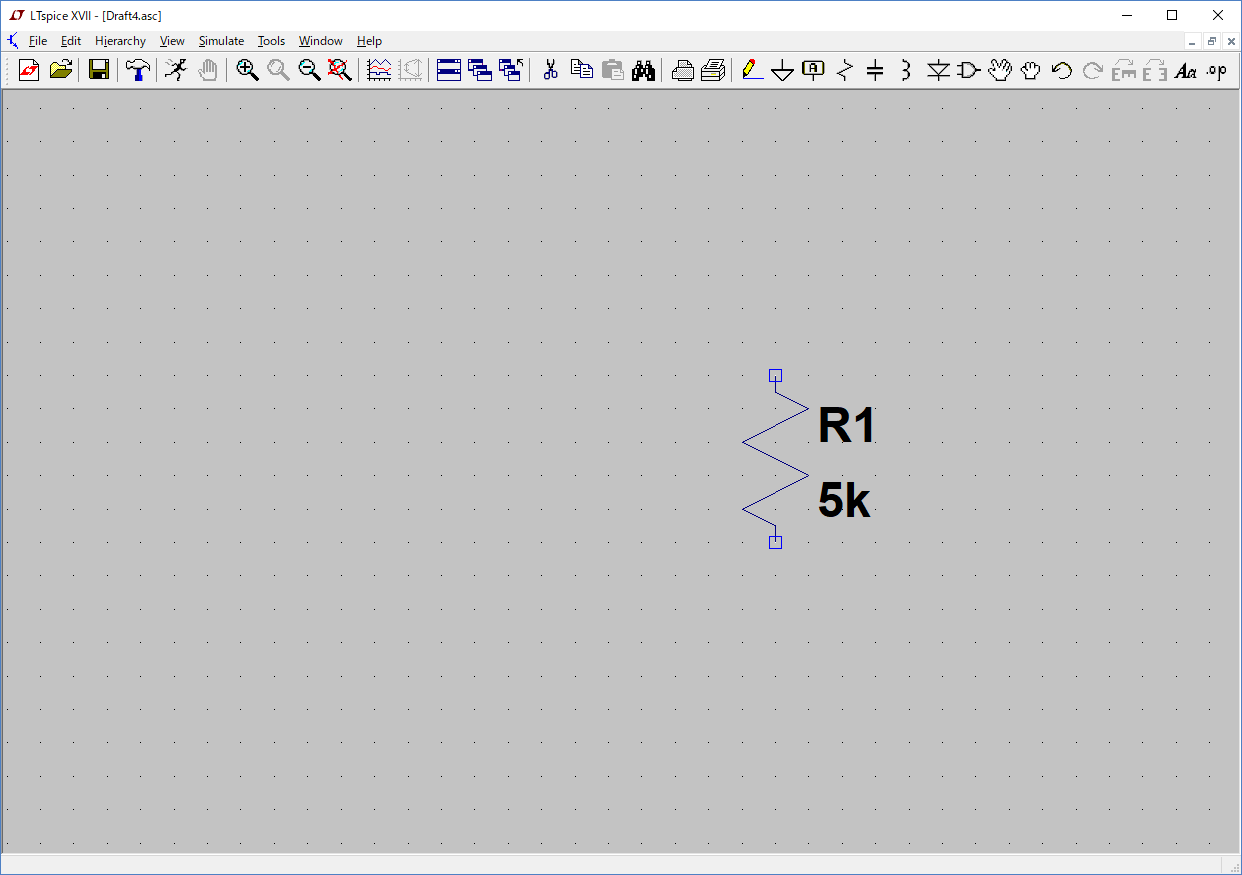This screenshot has height=875, width=1242.
Task: Select the Draw Wire pencil tool
Action: [752, 70]
